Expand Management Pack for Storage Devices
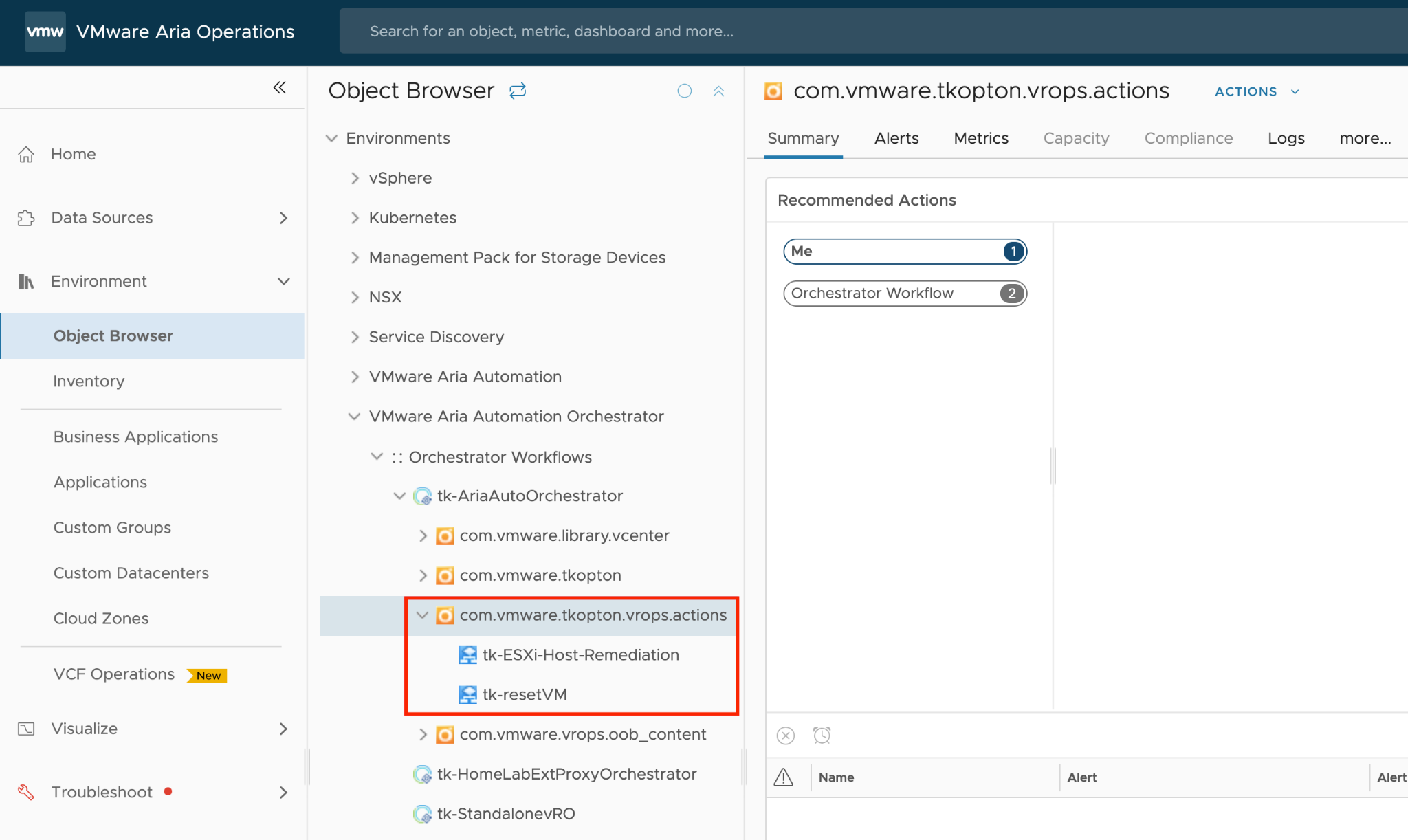 355,258
